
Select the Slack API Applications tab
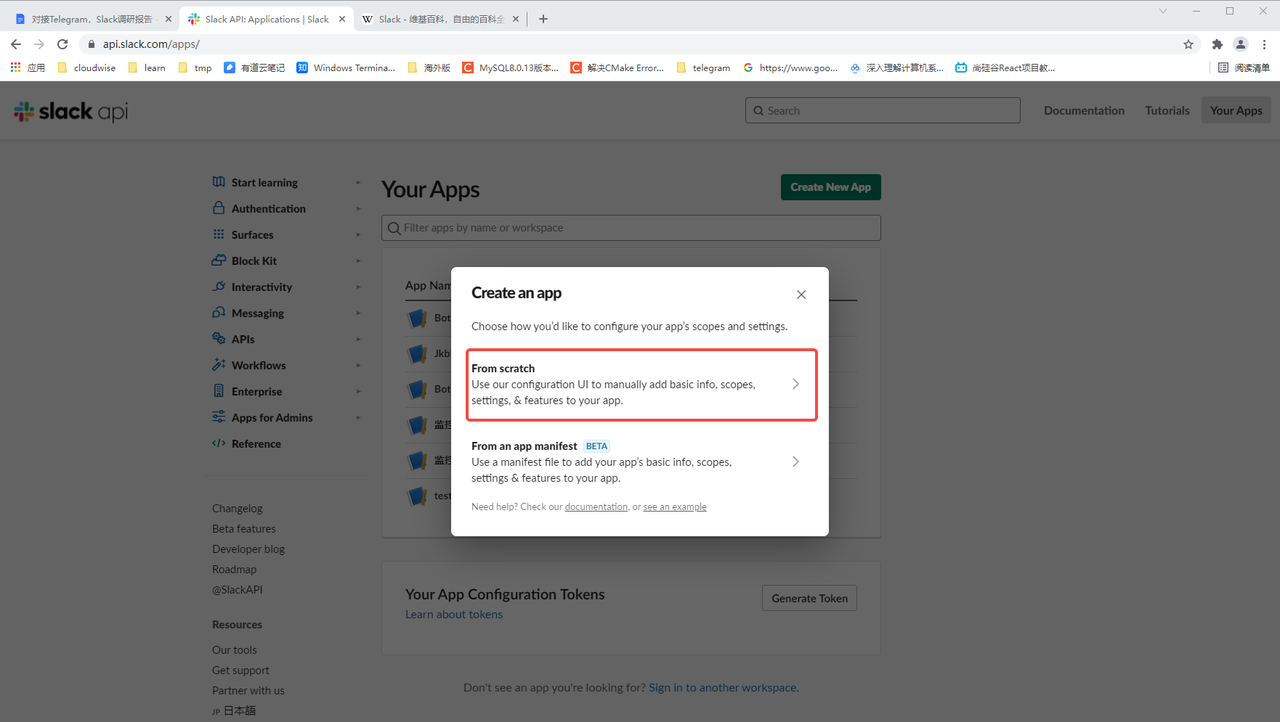click(266, 19)
